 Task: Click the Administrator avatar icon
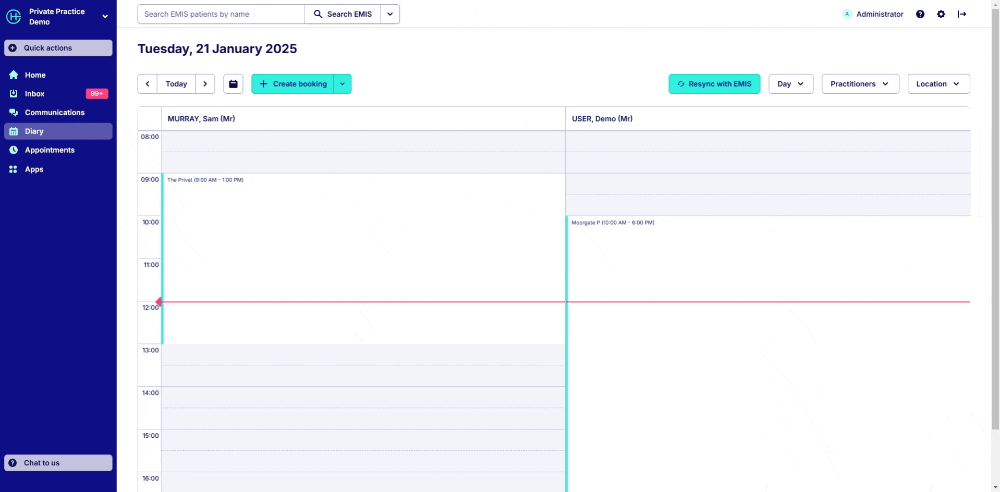click(847, 14)
